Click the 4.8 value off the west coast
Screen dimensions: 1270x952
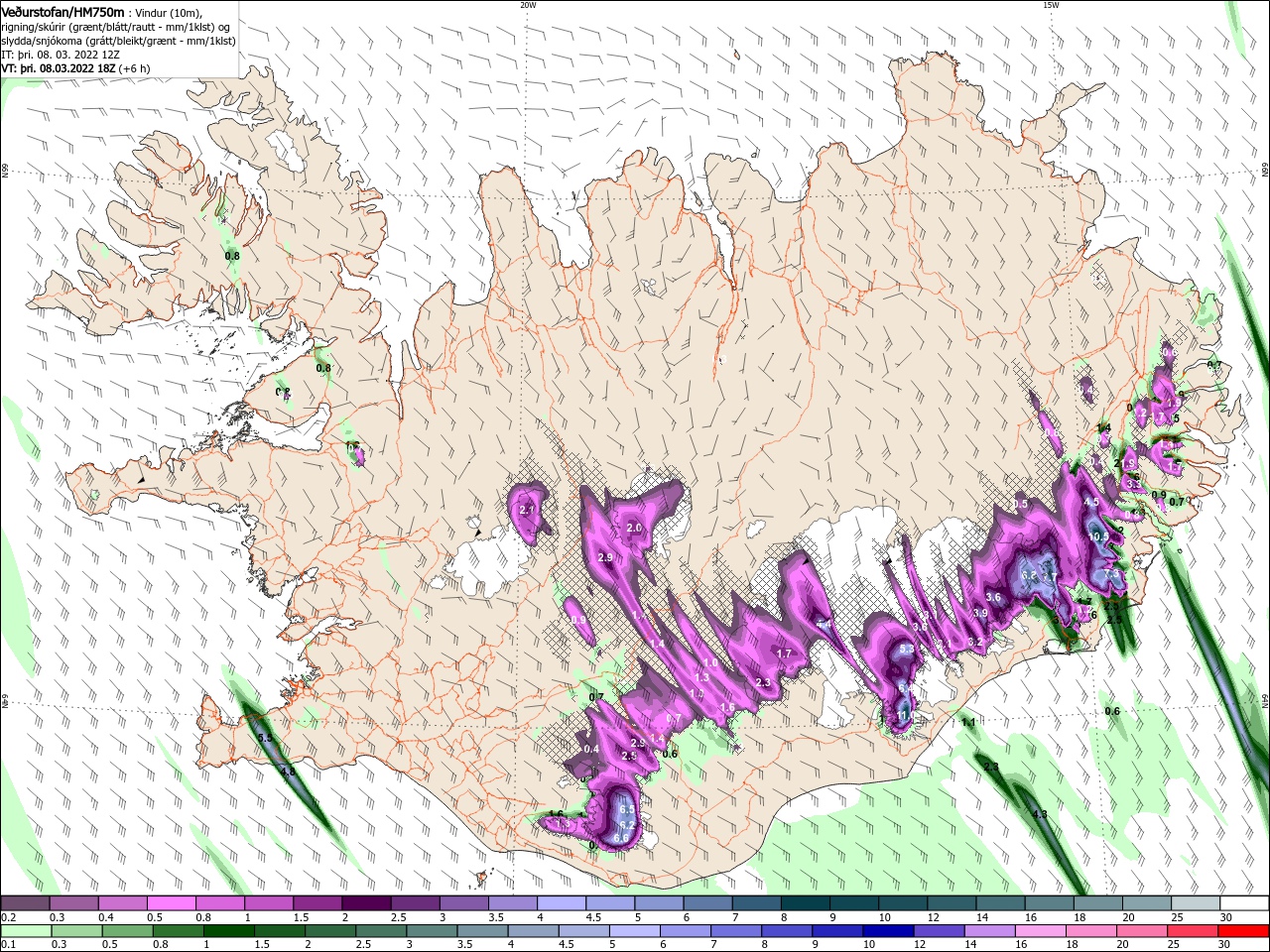(288, 771)
